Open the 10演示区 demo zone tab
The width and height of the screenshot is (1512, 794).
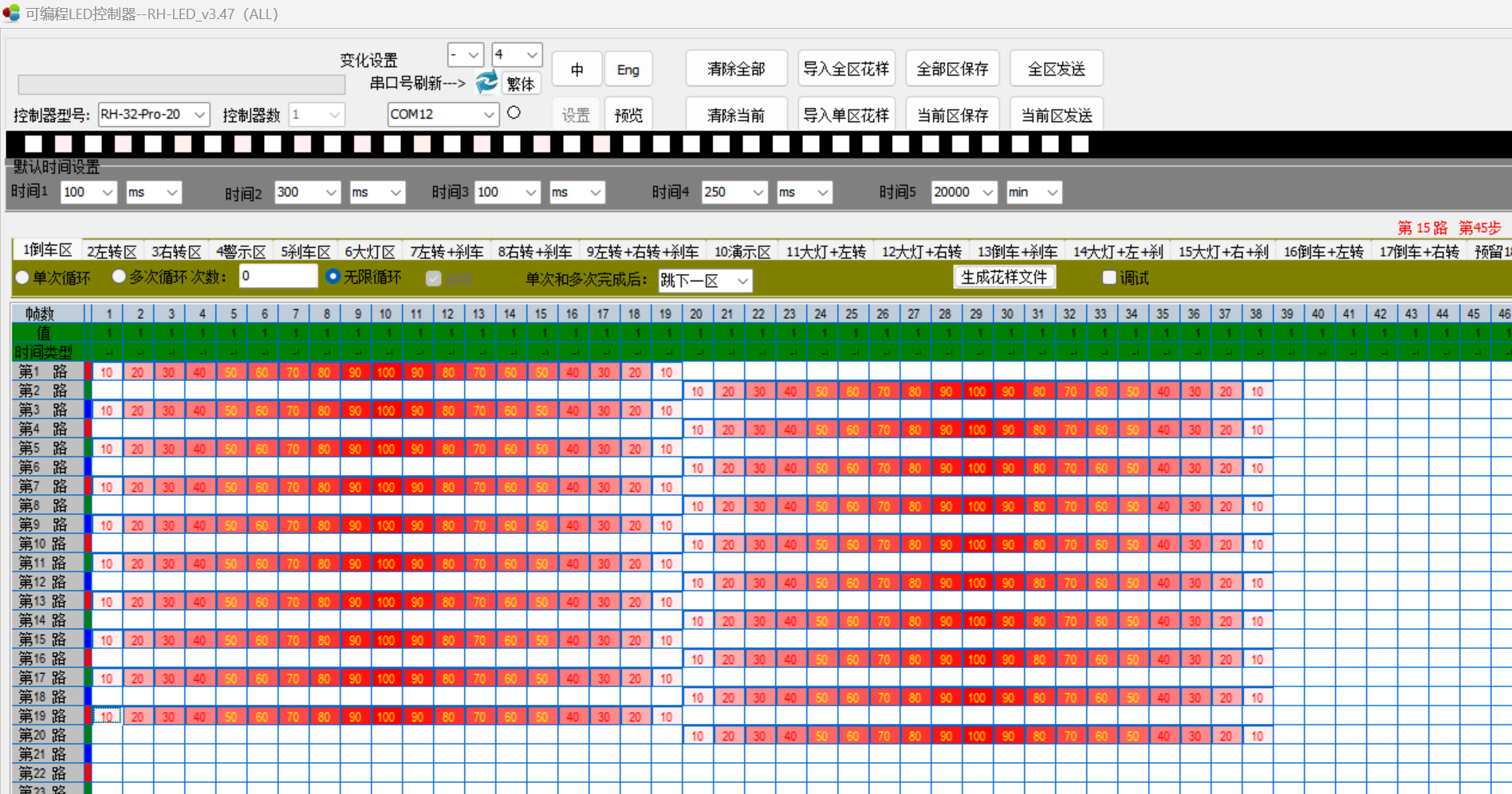(x=741, y=250)
